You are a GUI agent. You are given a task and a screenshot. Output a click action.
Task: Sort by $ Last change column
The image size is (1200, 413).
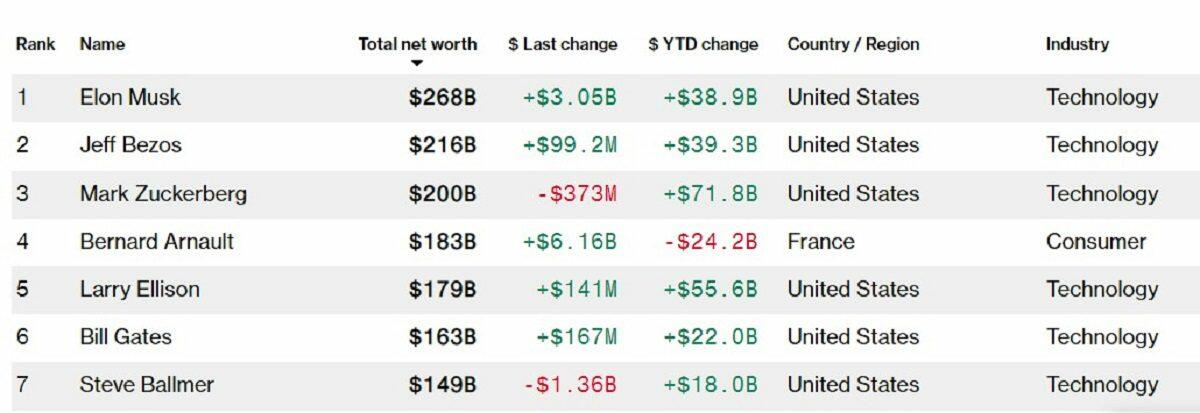562,44
